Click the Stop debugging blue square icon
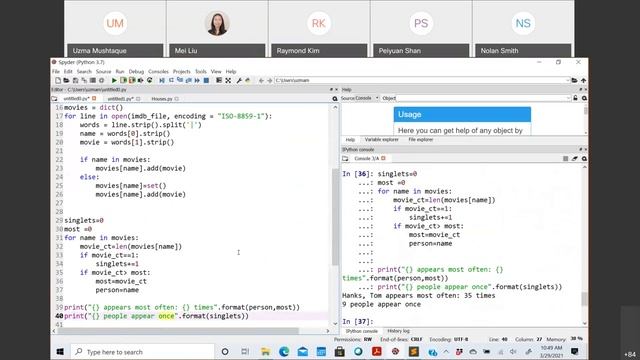This screenshot has width=640, height=360. (206, 80)
